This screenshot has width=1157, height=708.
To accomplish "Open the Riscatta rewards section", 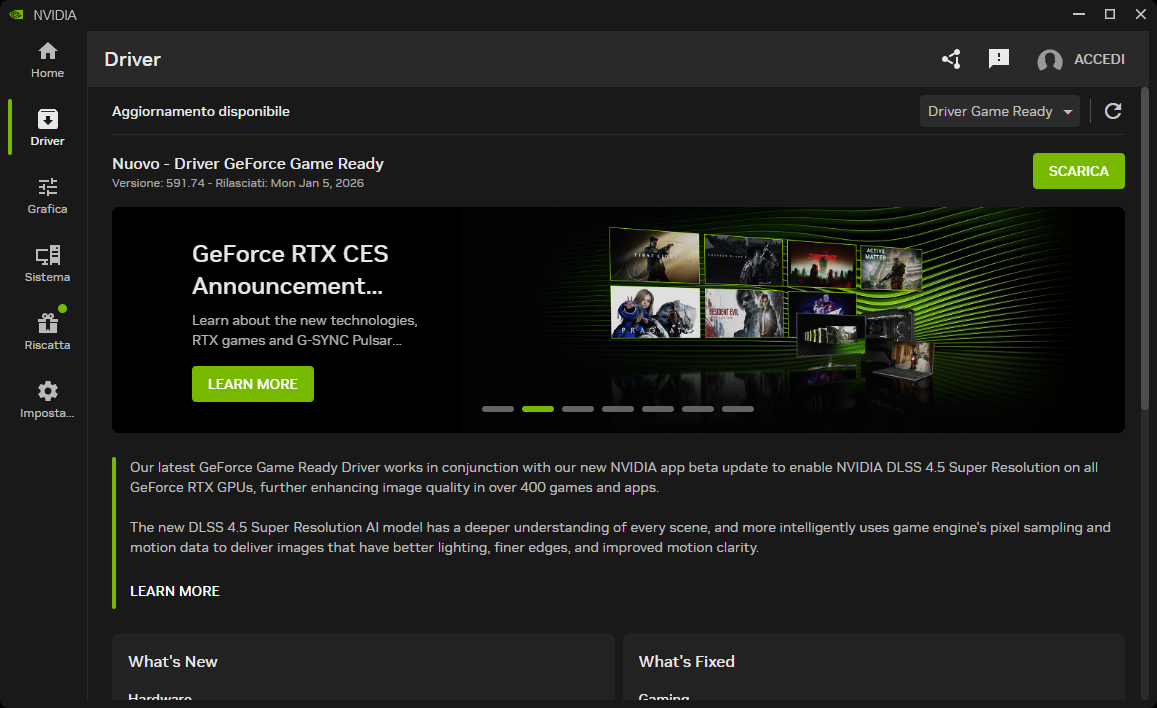I will [46, 330].
